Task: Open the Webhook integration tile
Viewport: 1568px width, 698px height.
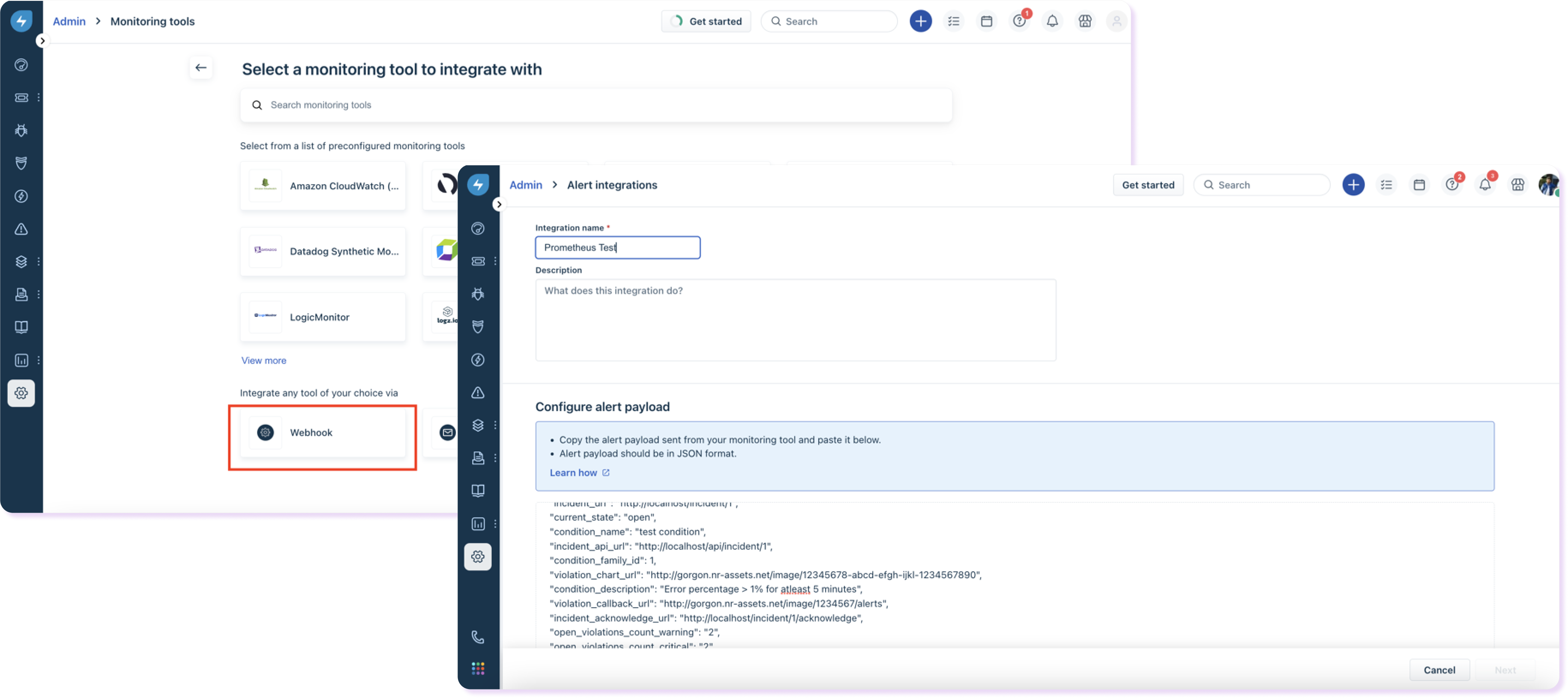Action: click(323, 433)
